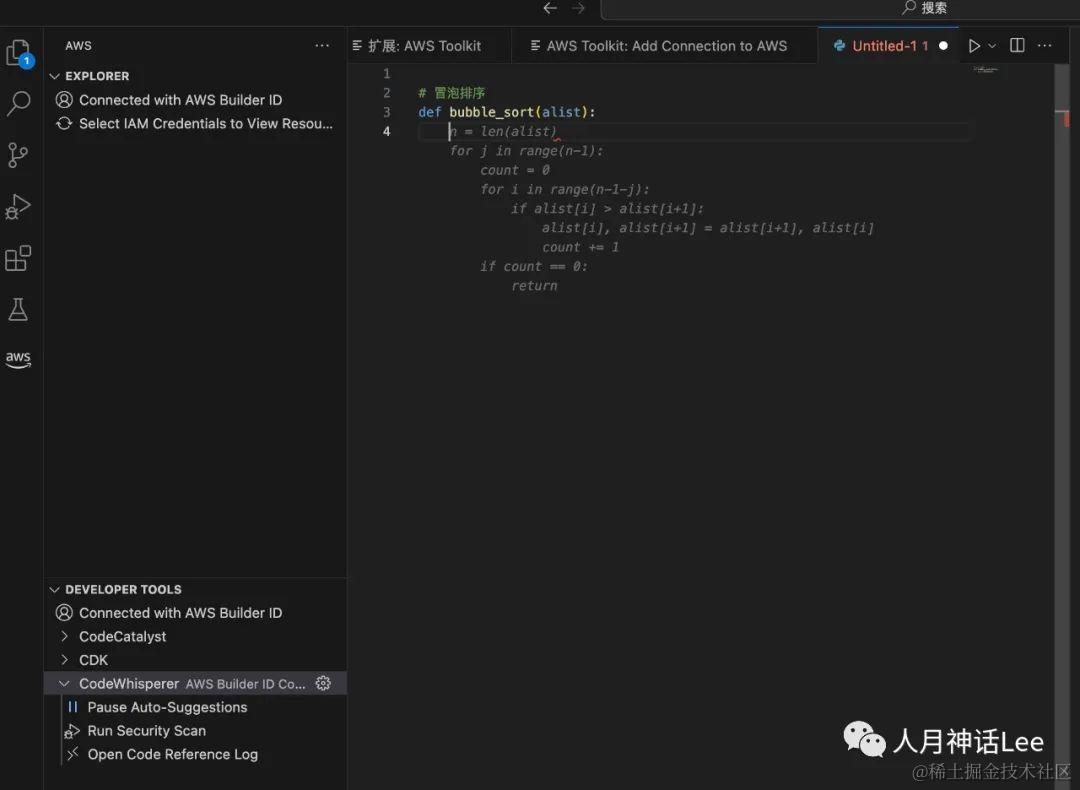
Task: Click Connected with AWS Builder ID in Explorer
Action: [x=180, y=100]
